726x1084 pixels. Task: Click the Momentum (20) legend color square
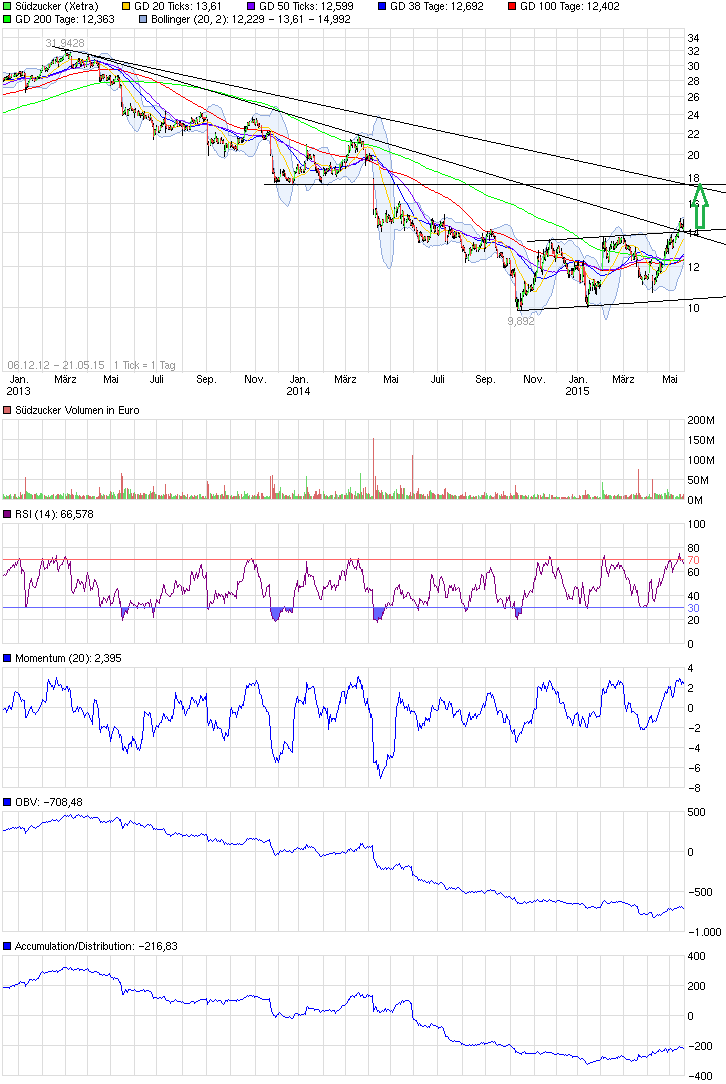click(x=8, y=658)
